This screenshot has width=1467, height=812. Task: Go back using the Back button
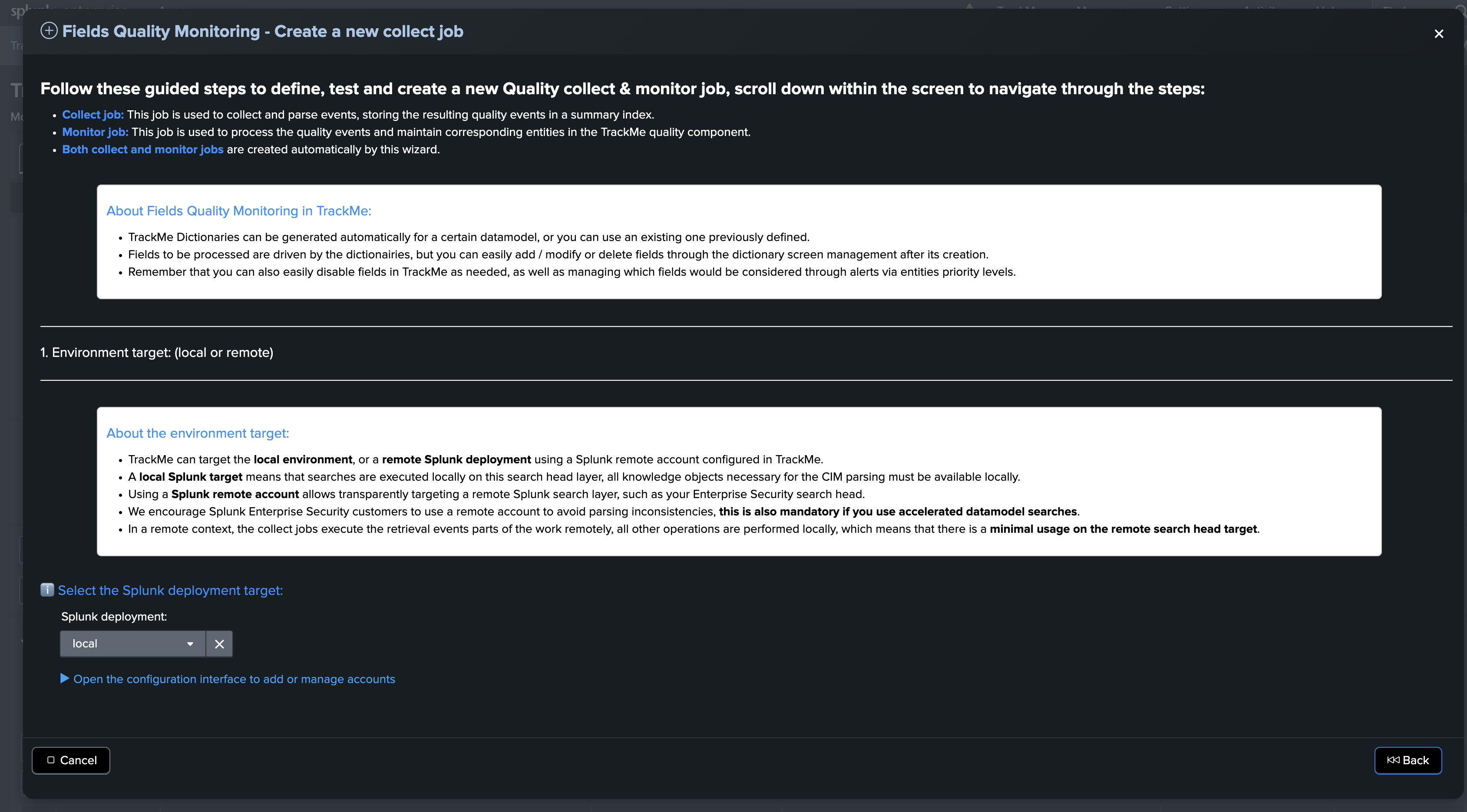point(1408,760)
